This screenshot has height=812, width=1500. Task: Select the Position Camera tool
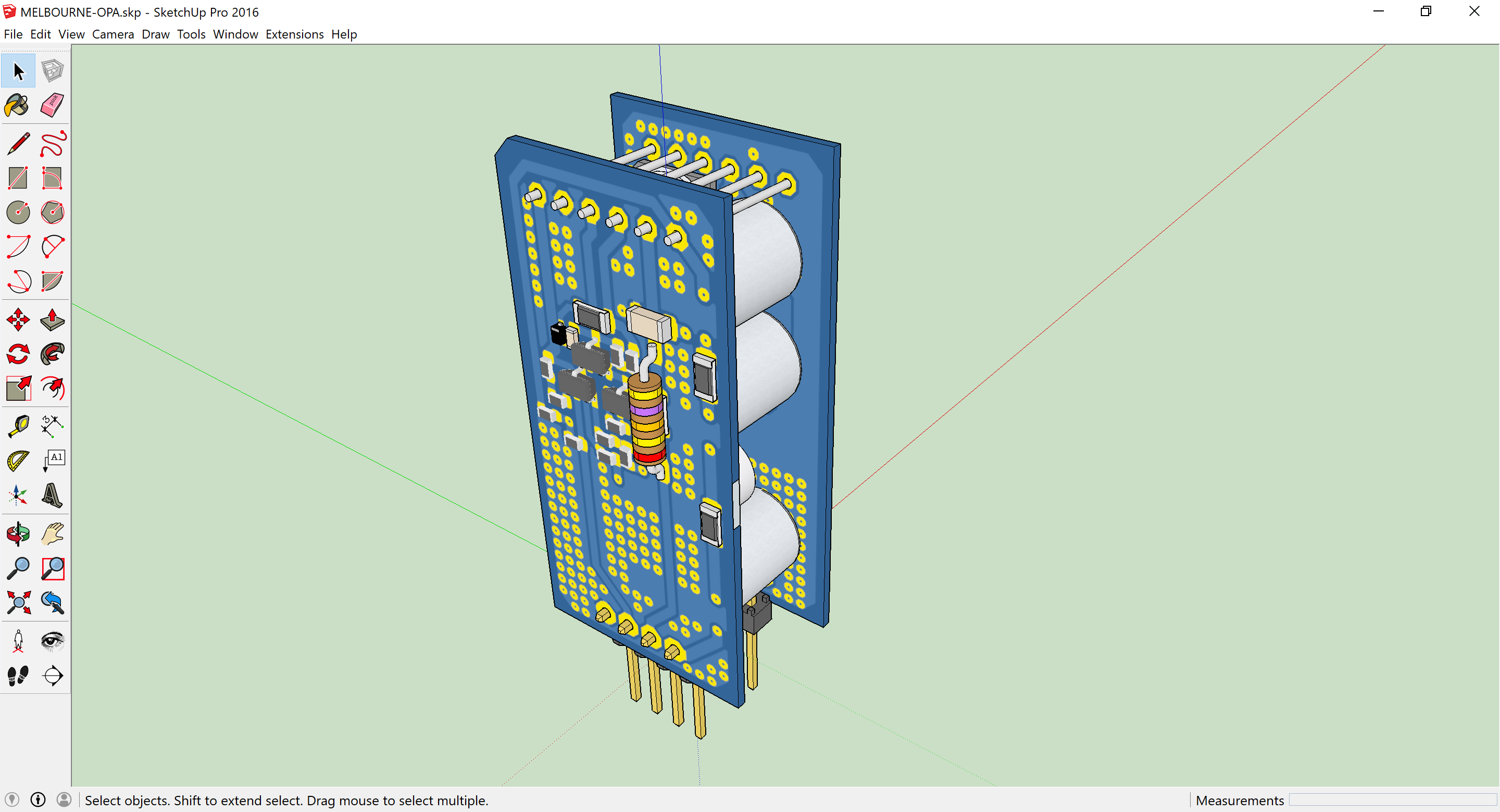18,641
